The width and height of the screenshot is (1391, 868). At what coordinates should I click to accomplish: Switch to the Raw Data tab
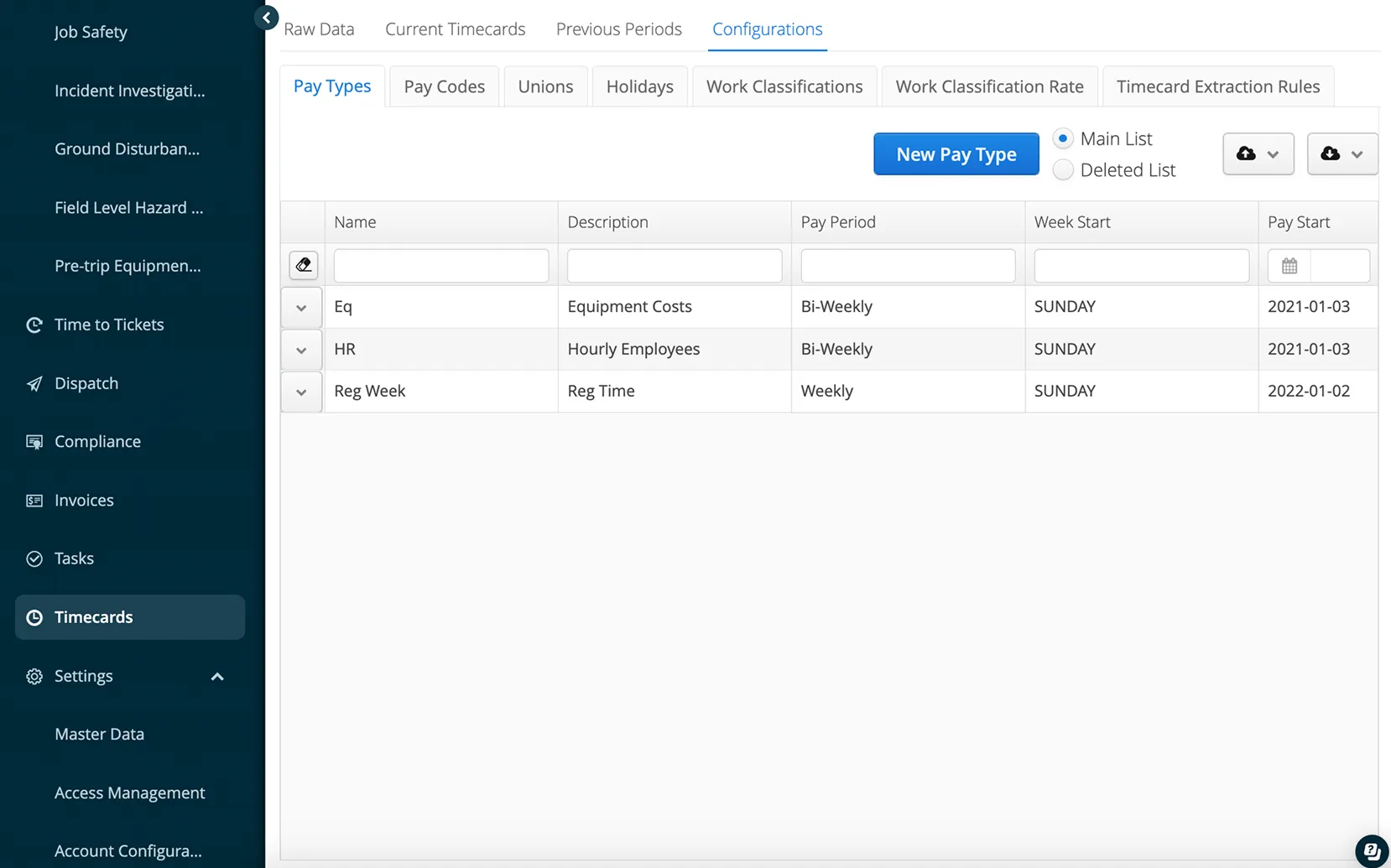(x=319, y=29)
